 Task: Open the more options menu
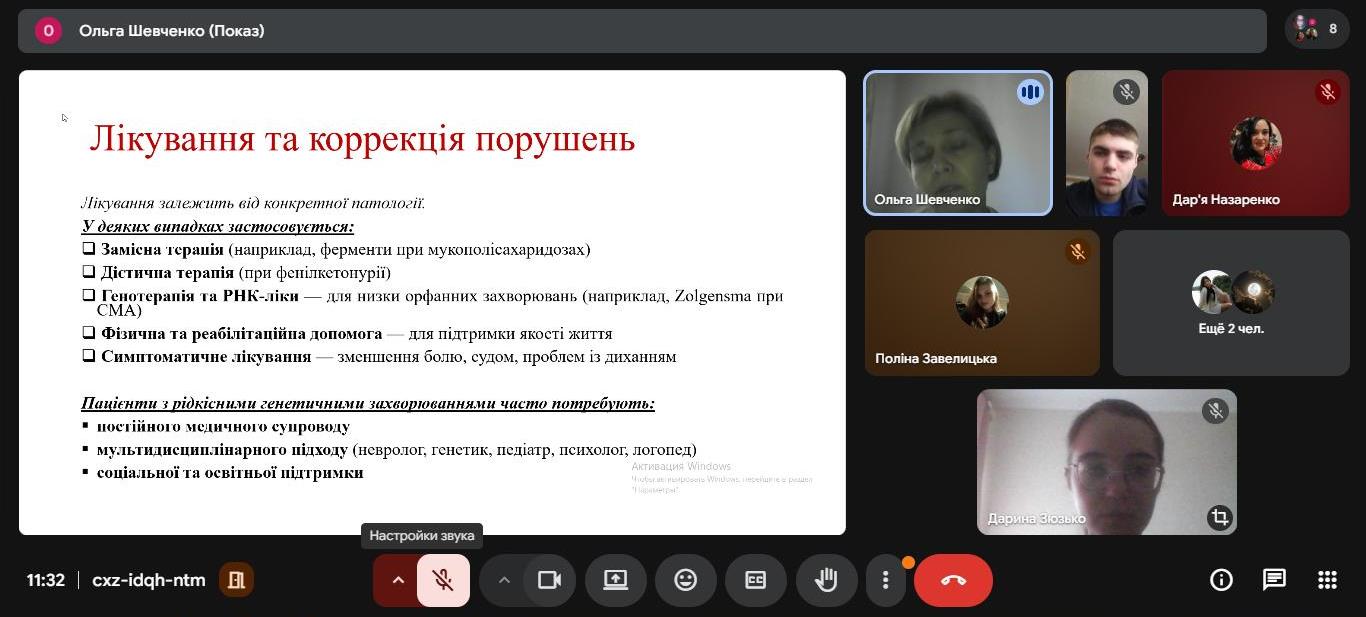click(x=885, y=580)
